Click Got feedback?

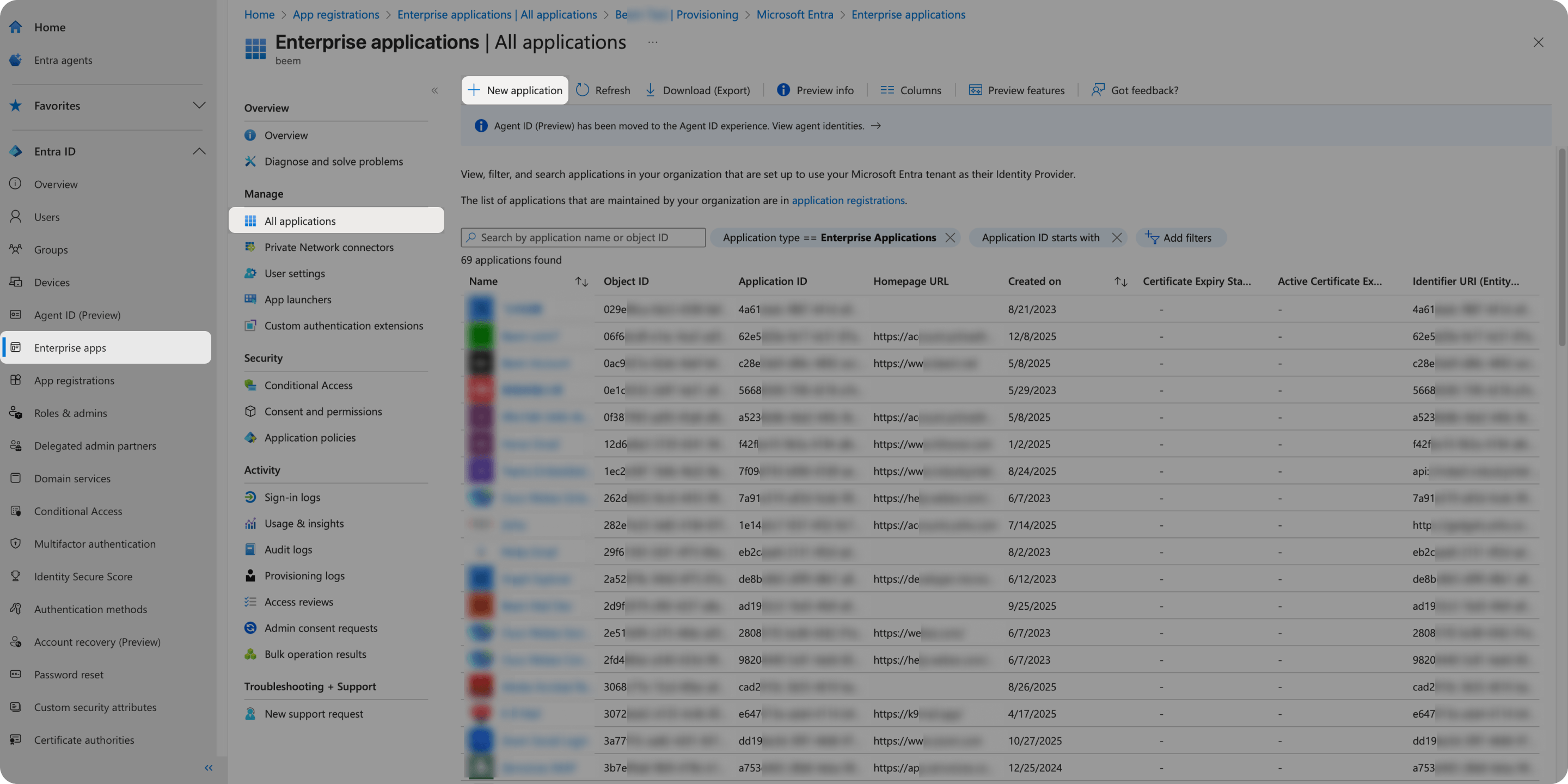1135,90
